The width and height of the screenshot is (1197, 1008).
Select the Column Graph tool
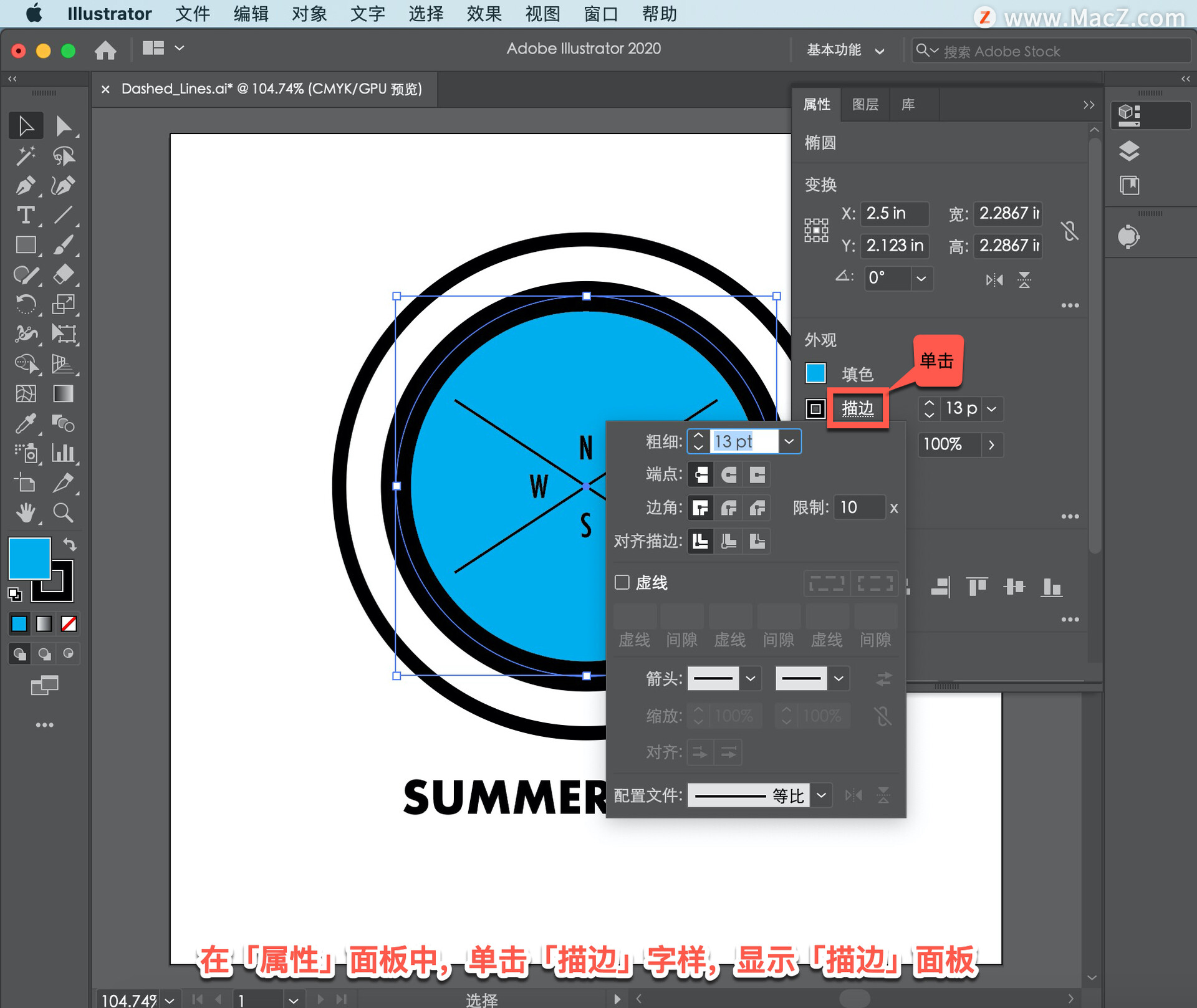point(63,453)
